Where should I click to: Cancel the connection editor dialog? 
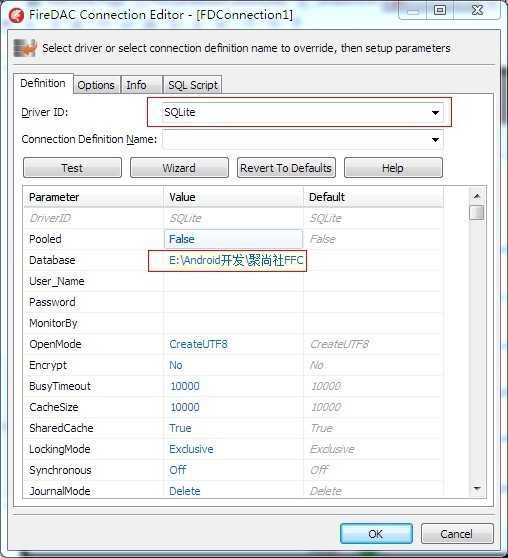click(x=457, y=533)
